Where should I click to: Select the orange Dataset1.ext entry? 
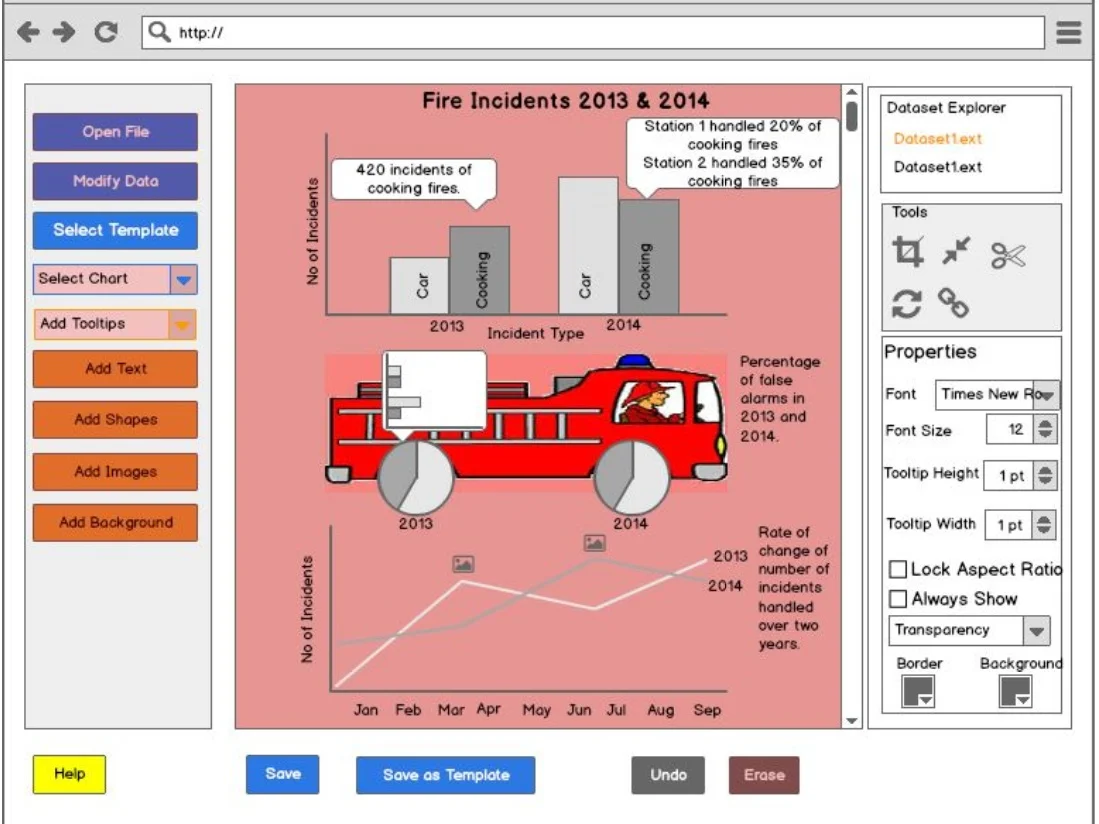coord(938,139)
